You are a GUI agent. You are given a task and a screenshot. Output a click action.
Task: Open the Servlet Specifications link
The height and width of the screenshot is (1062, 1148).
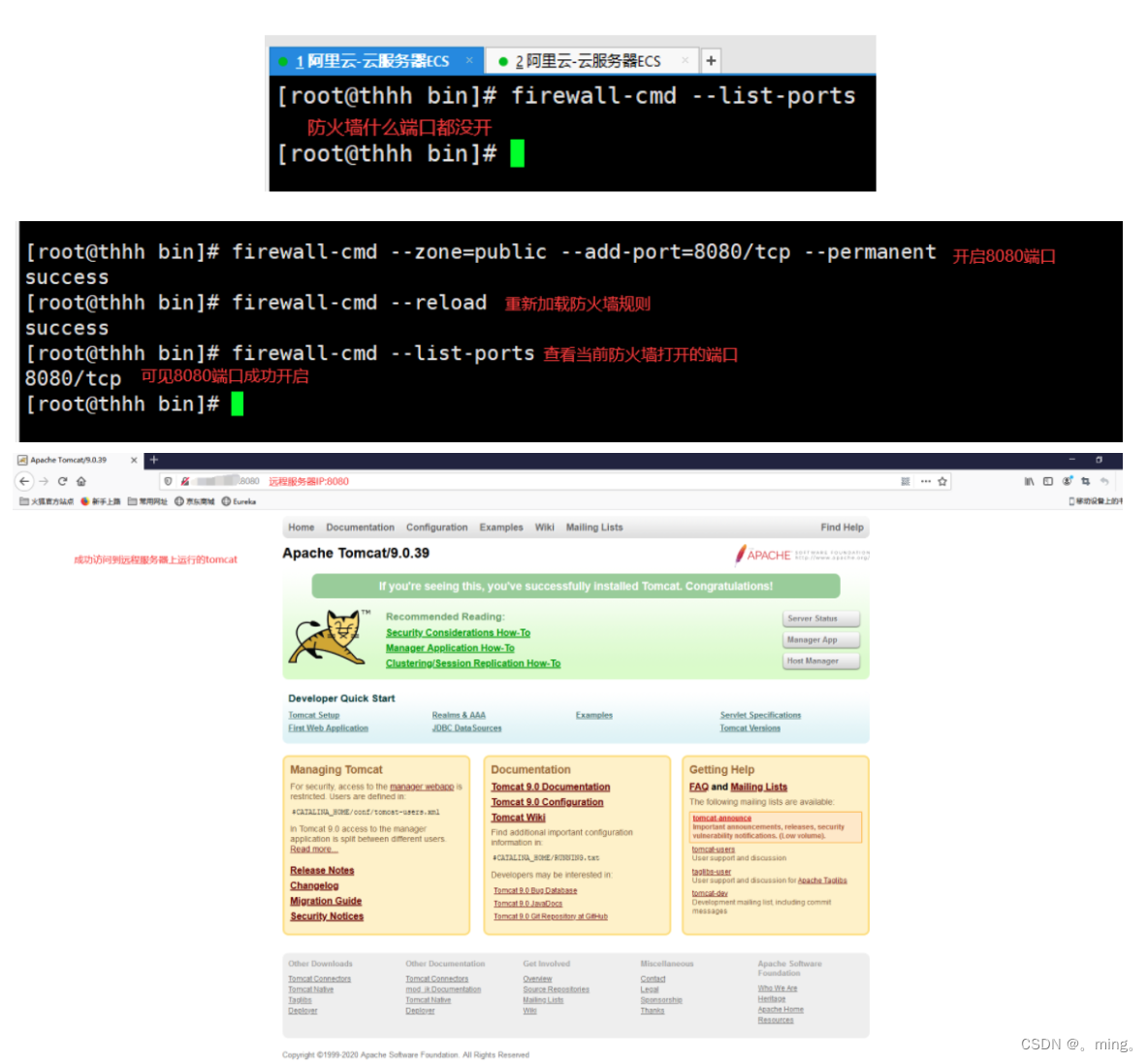(x=761, y=716)
